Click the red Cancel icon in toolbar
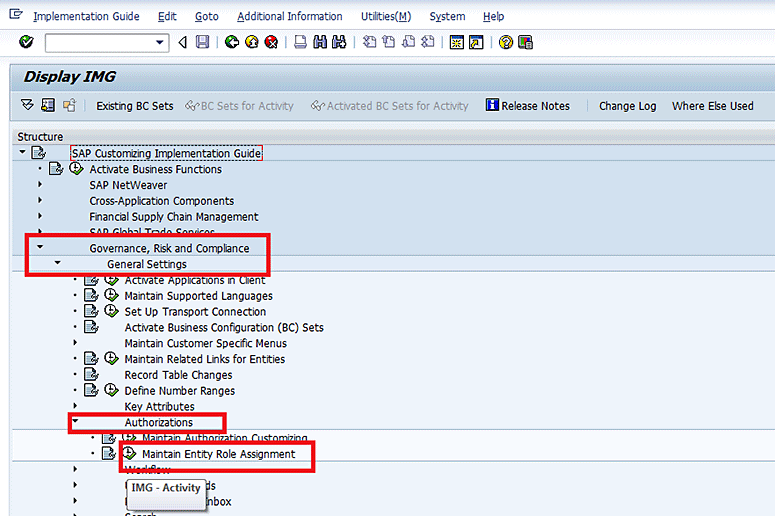This screenshot has height=516, width=775. [x=270, y=42]
